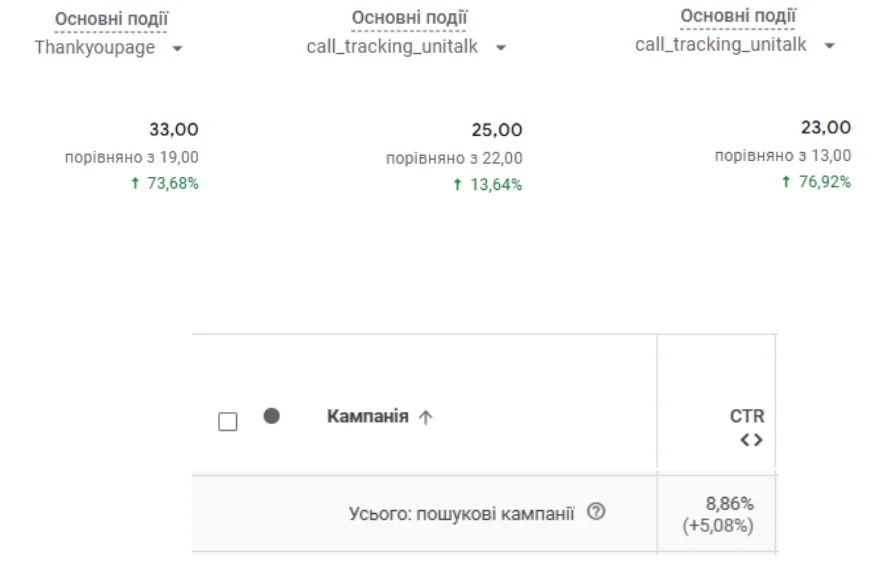Screen dimensions: 886x588
Task: Open the help icon beside Усього: пошукові кампанії
Action: click(596, 512)
